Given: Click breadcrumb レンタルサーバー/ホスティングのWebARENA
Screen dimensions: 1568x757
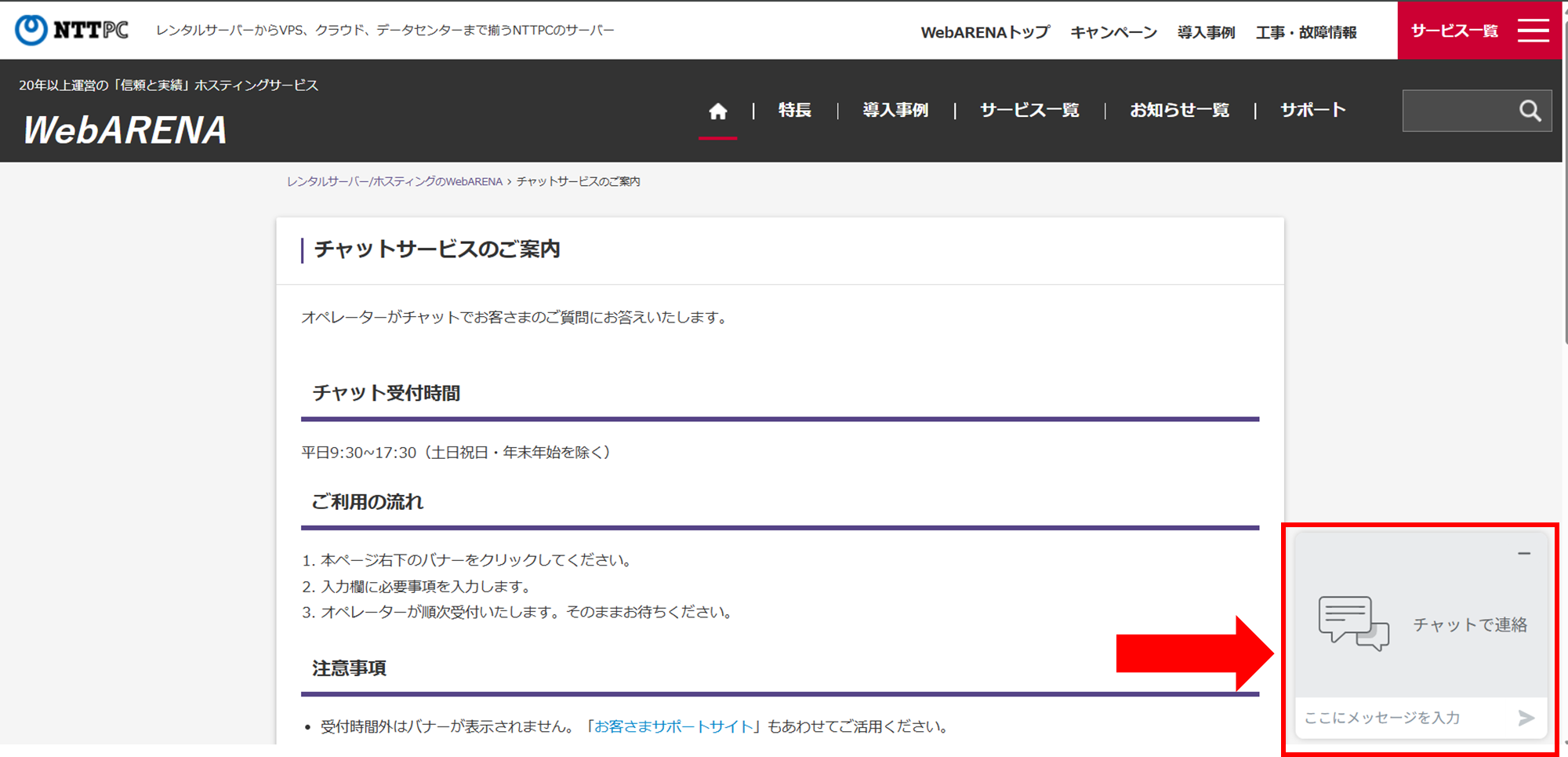Looking at the screenshot, I should tap(394, 181).
